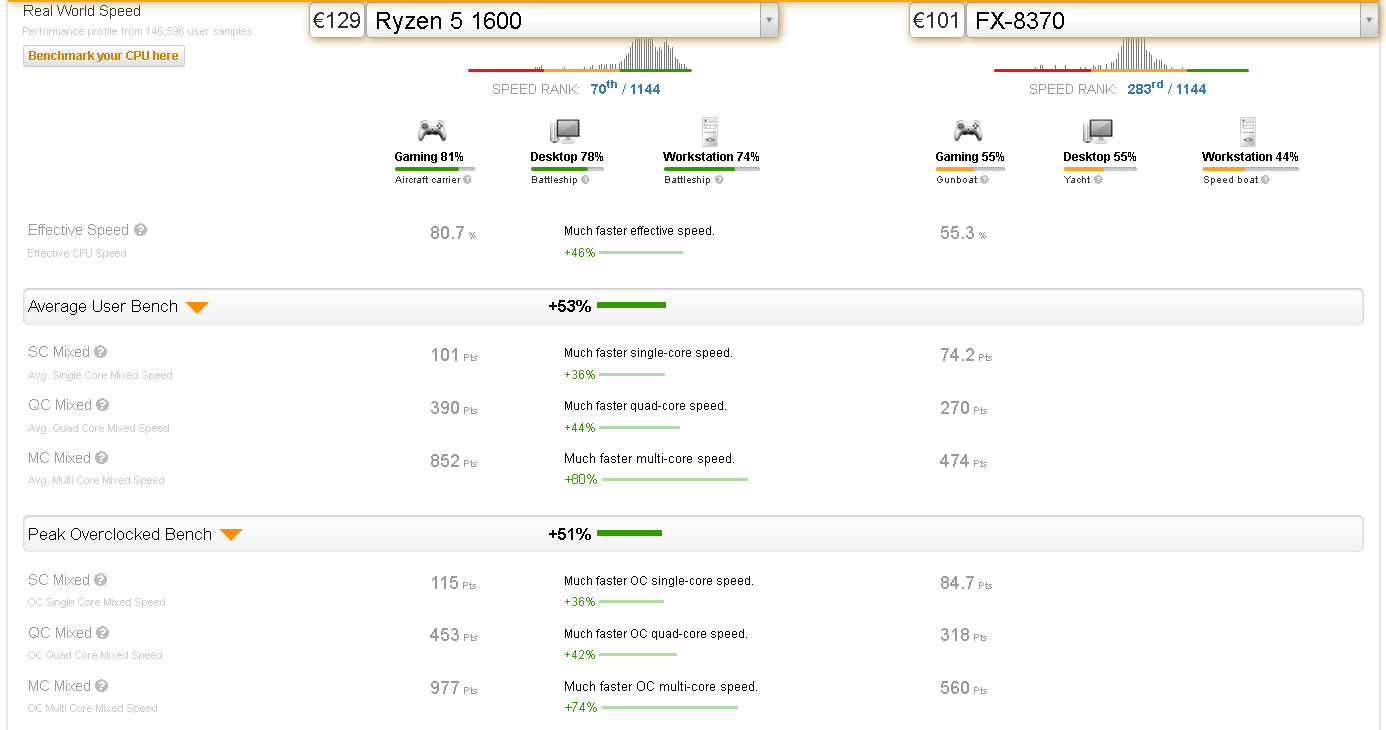The width and height of the screenshot is (1386, 730).
Task: Click the help icon under Desktop 78%
Action: pos(585,180)
